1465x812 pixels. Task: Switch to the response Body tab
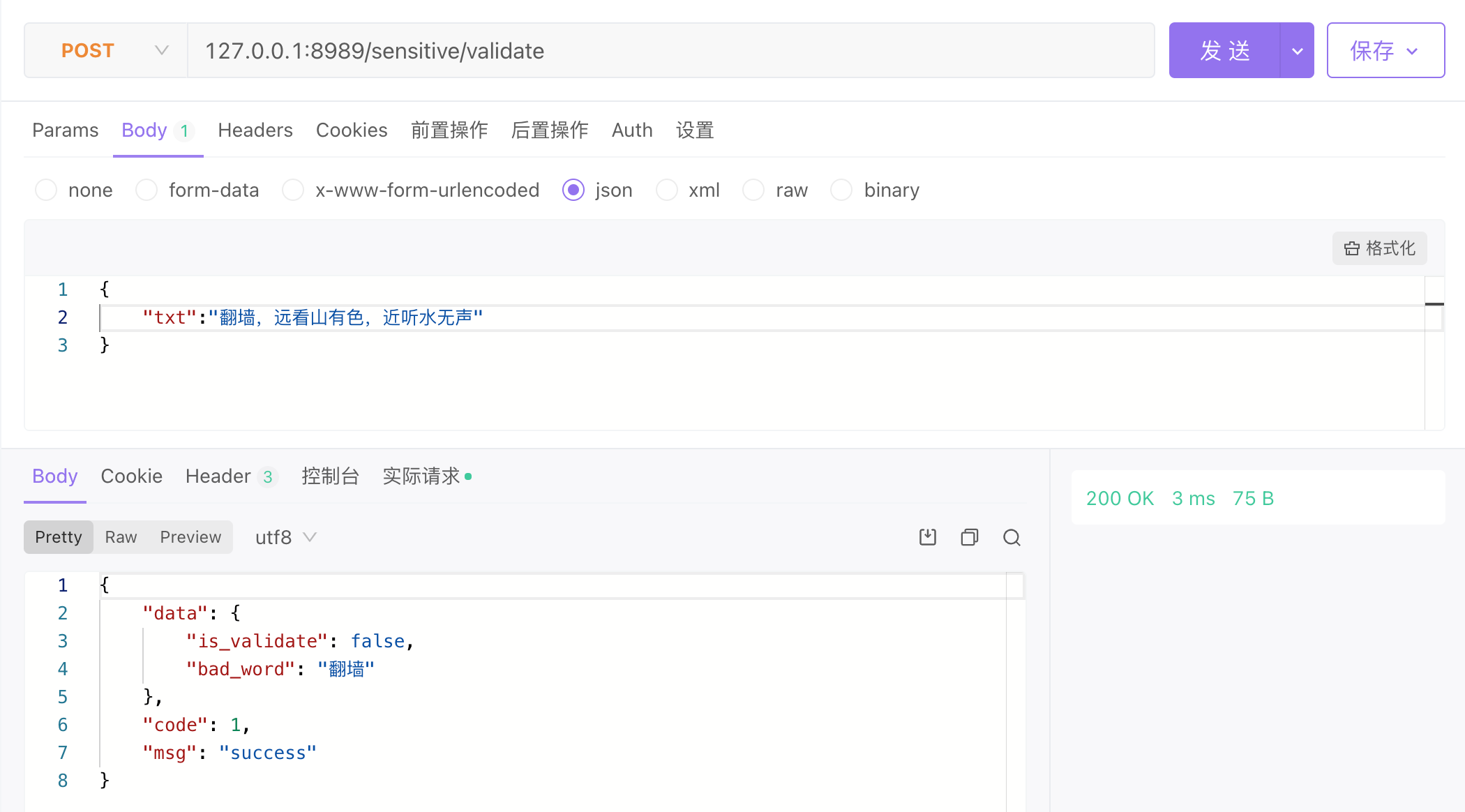click(54, 476)
